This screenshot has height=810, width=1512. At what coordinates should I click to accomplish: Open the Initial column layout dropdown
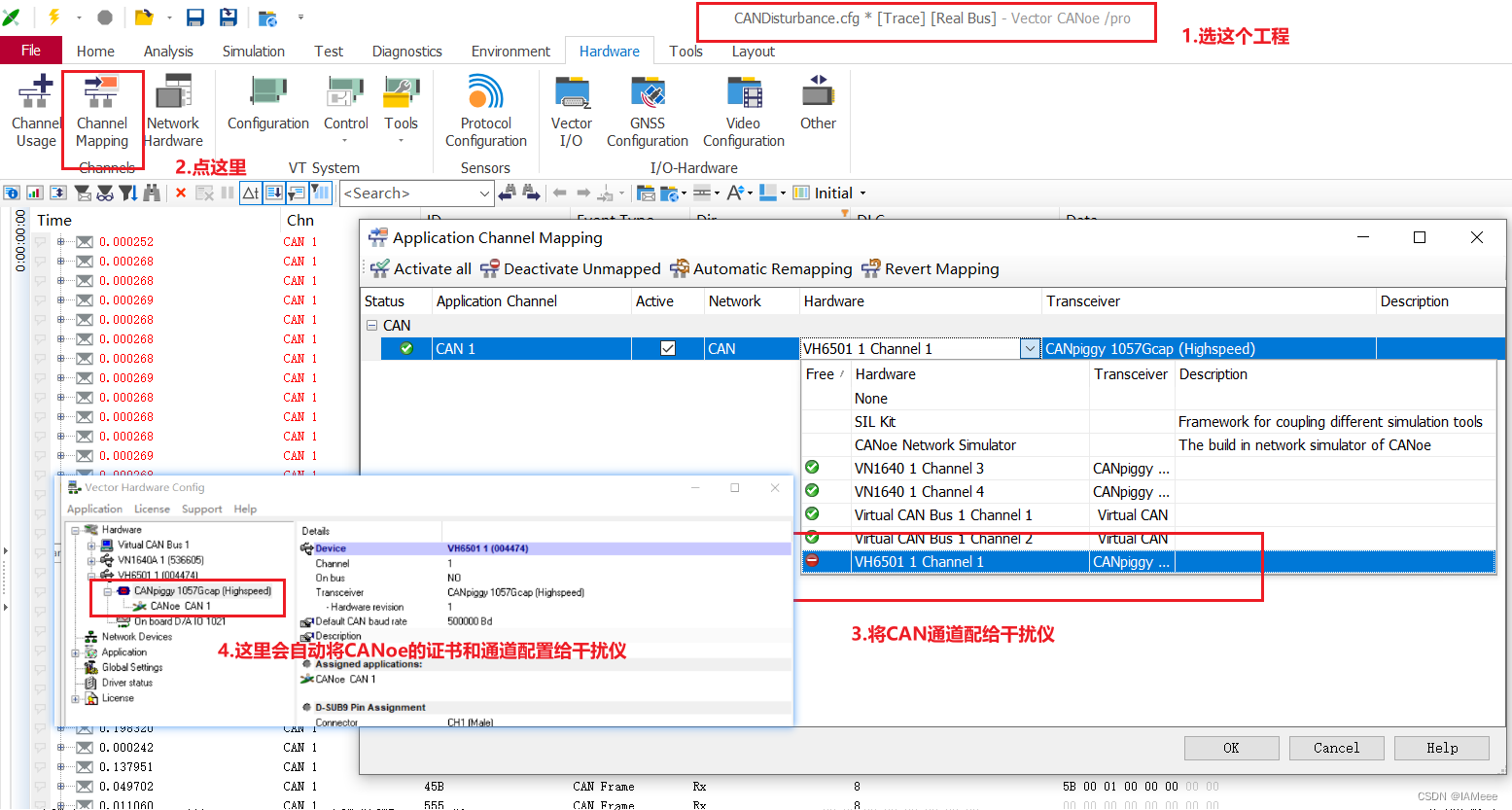tap(862, 193)
